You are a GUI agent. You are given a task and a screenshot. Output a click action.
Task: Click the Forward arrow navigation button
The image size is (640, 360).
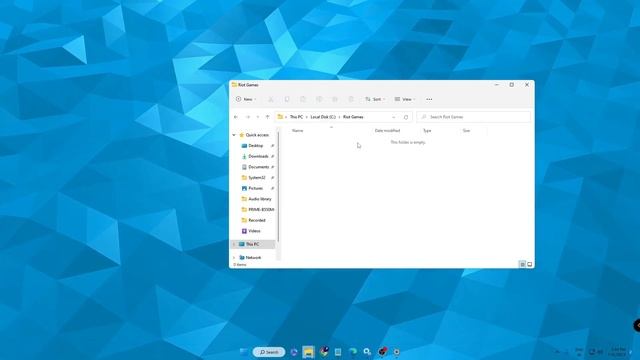(x=247, y=117)
